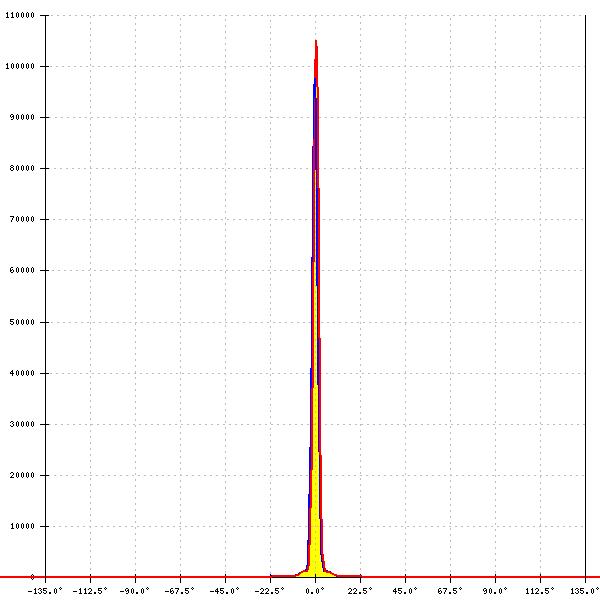Click the 20000 y-axis label
This screenshot has width=600, height=600.
[x=22, y=475]
